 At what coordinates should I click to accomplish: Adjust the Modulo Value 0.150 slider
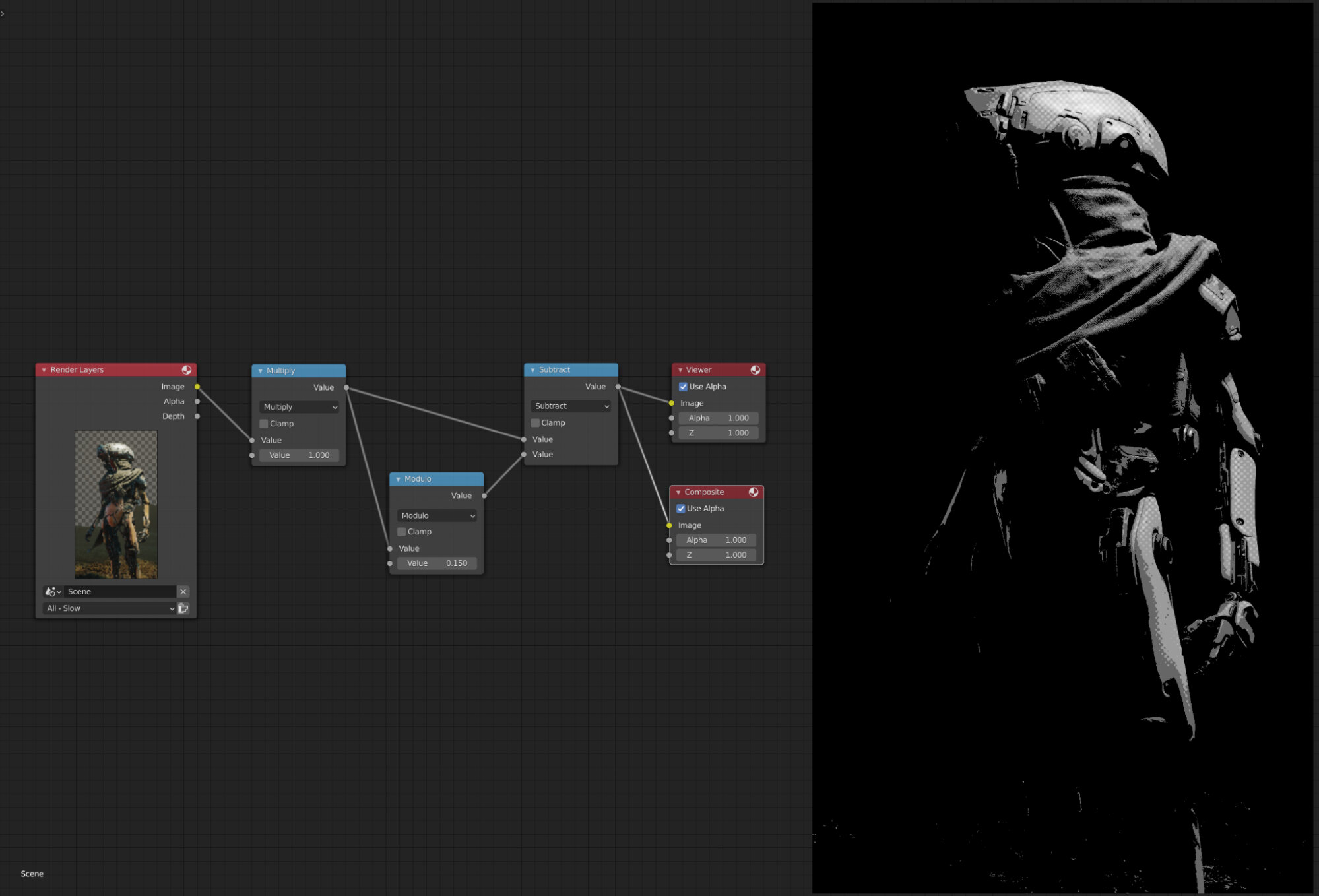pyautogui.click(x=437, y=563)
